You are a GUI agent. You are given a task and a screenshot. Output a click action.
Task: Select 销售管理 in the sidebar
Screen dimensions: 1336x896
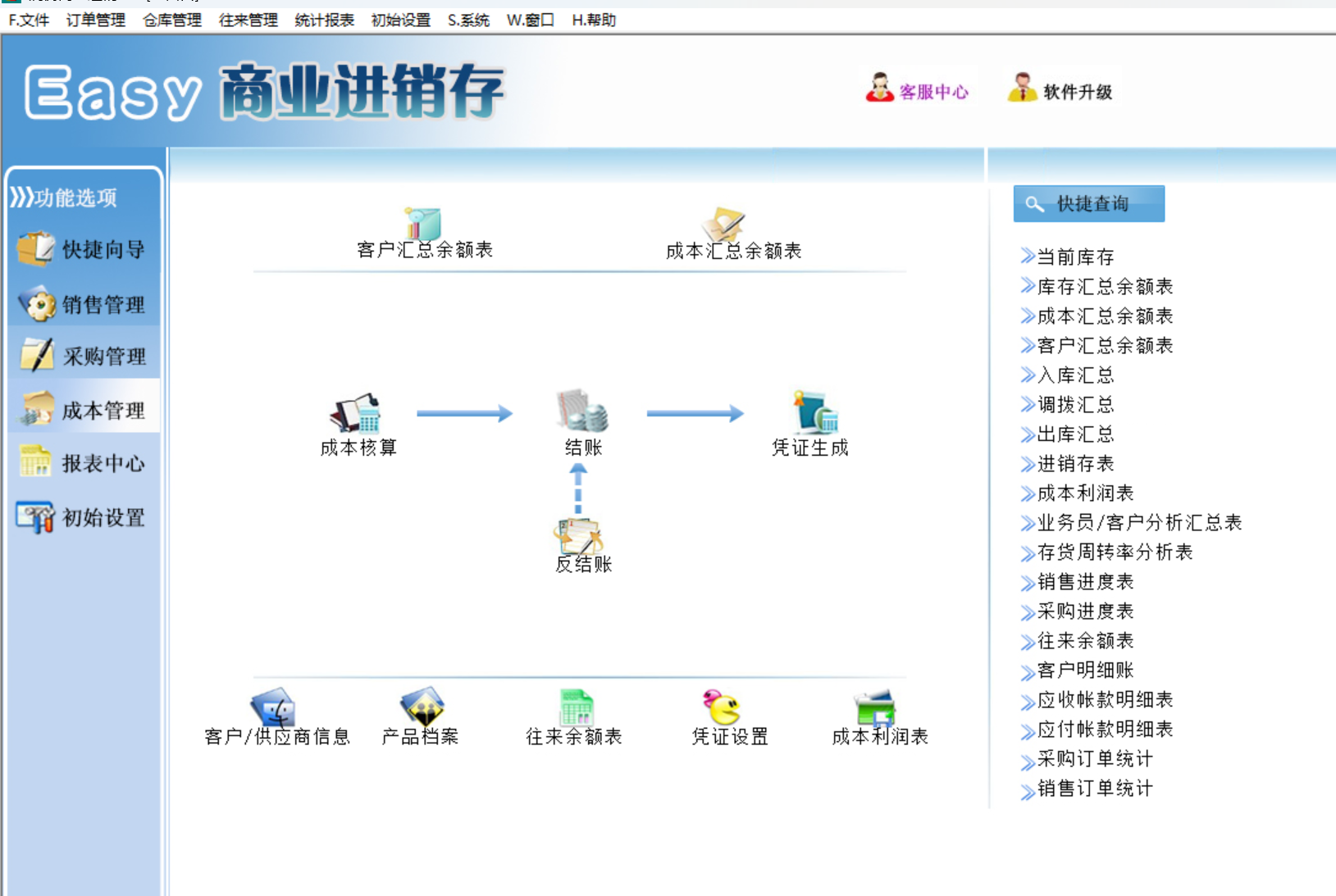(83, 304)
